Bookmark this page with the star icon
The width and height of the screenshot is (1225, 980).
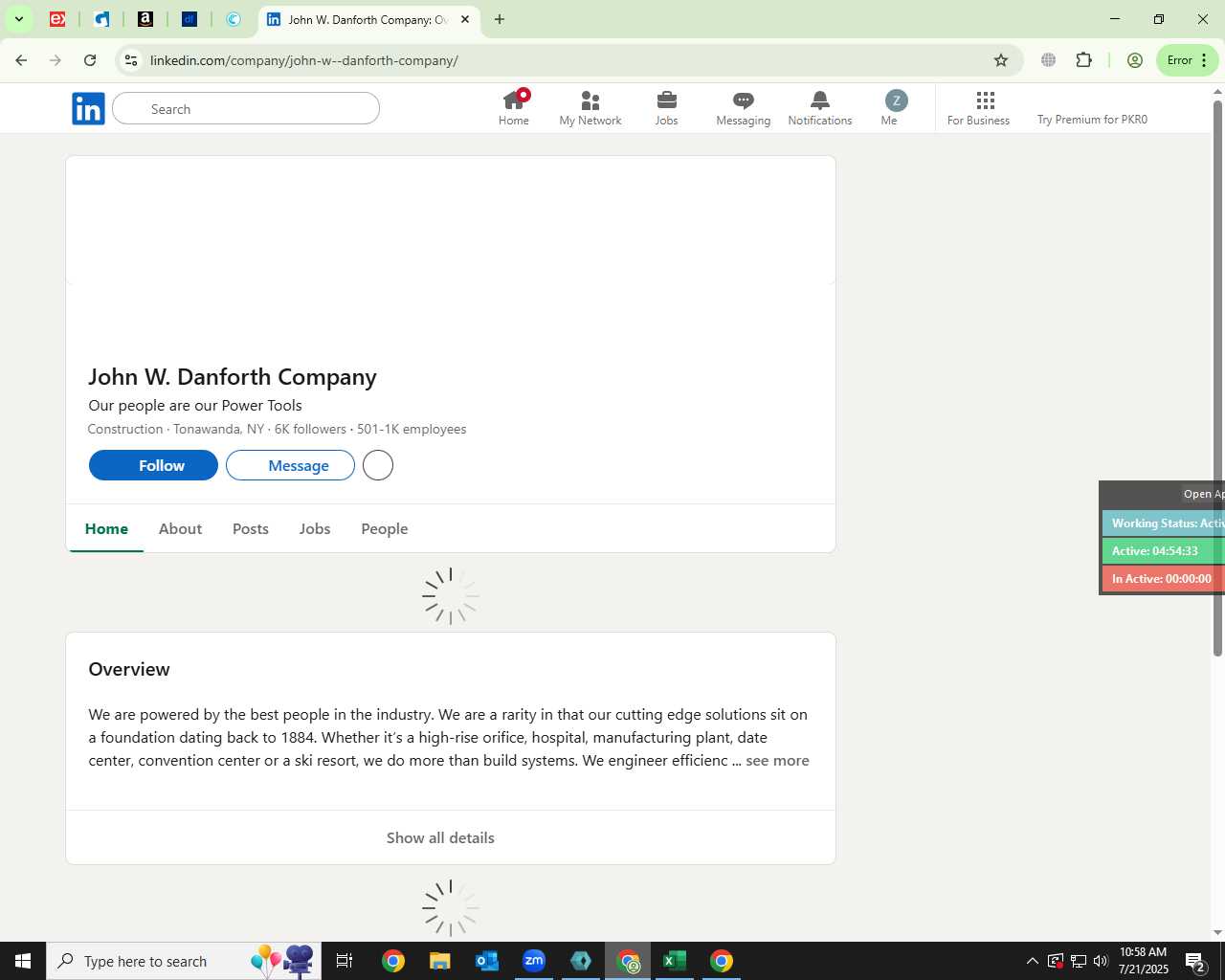tap(1001, 60)
